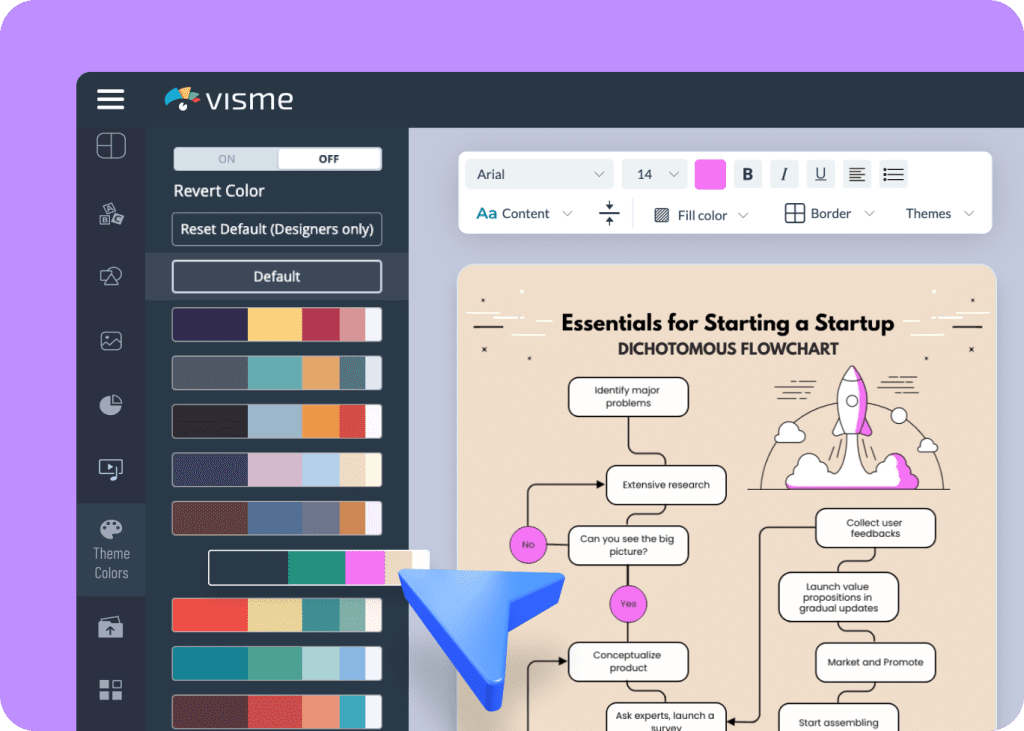Click the pink text color swatch
The height and width of the screenshot is (731, 1024).
710,174
